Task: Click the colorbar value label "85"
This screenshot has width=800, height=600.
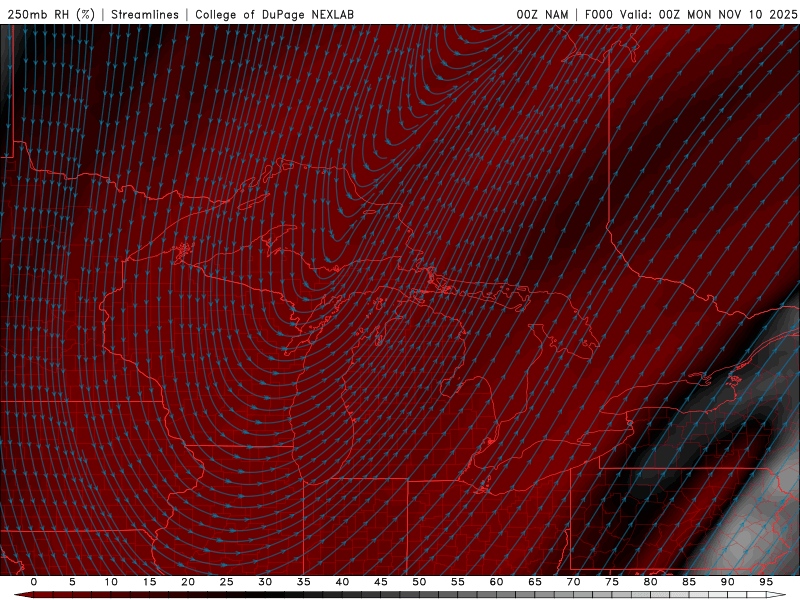Action: pyautogui.click(x=689, y=582)
